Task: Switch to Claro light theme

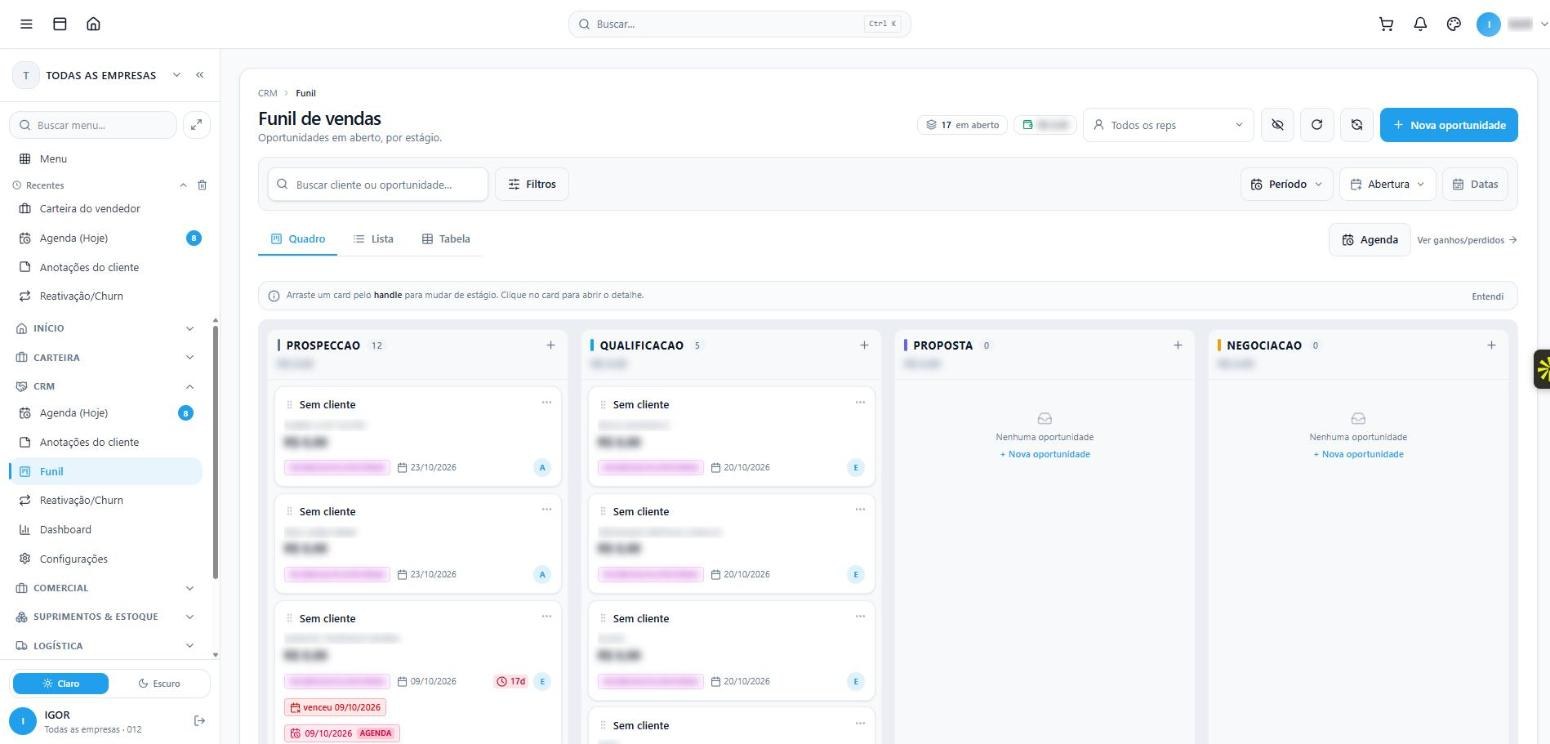Action: tap(61, 683)
